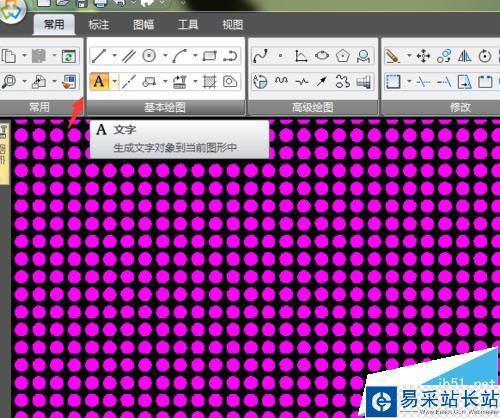Viewport: 500px width, 418px height.
Task: Select the Trim tool
Action: 423,82
